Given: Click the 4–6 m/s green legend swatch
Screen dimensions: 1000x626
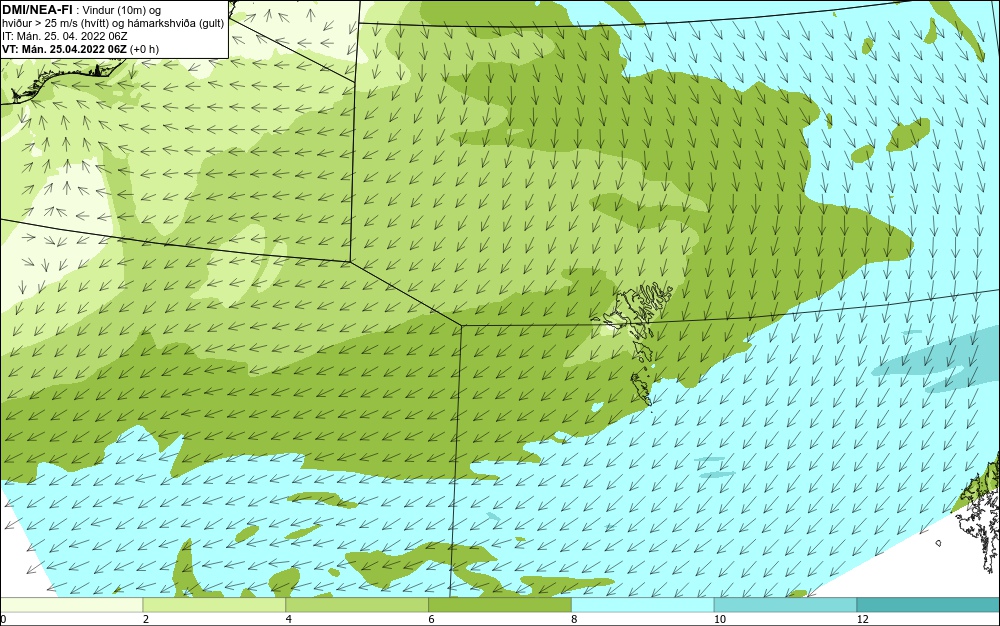Looking at the screenshot, I should click(x=357, y=605).
